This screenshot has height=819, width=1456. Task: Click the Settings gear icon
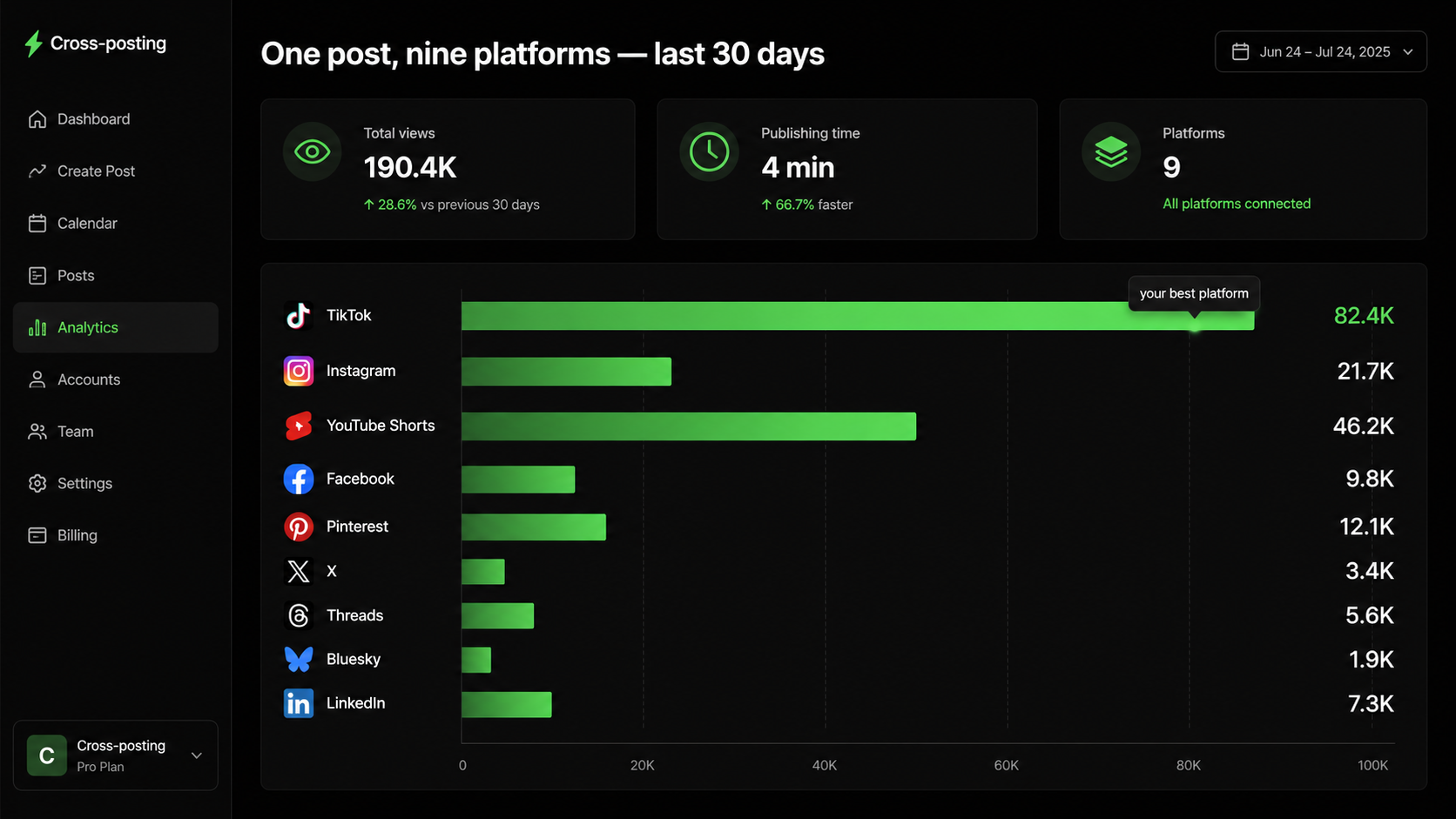click(37, 483)
